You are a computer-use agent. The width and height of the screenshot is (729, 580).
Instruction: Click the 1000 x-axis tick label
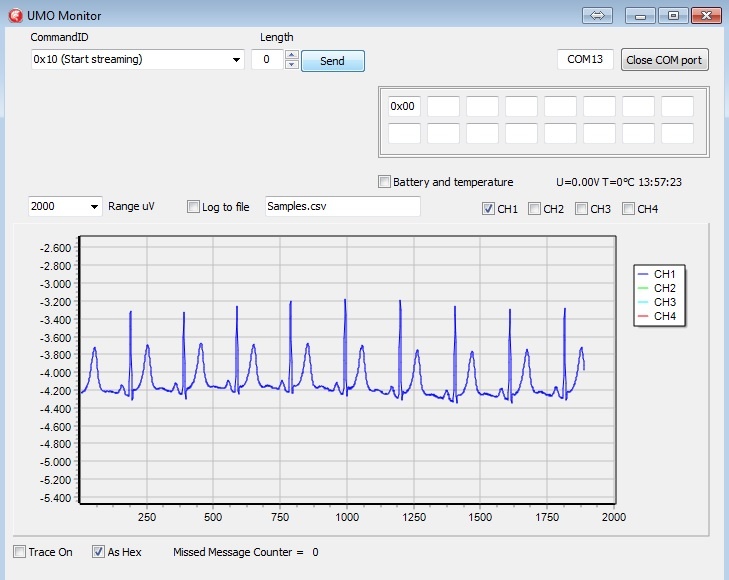(x=347, y=517)
